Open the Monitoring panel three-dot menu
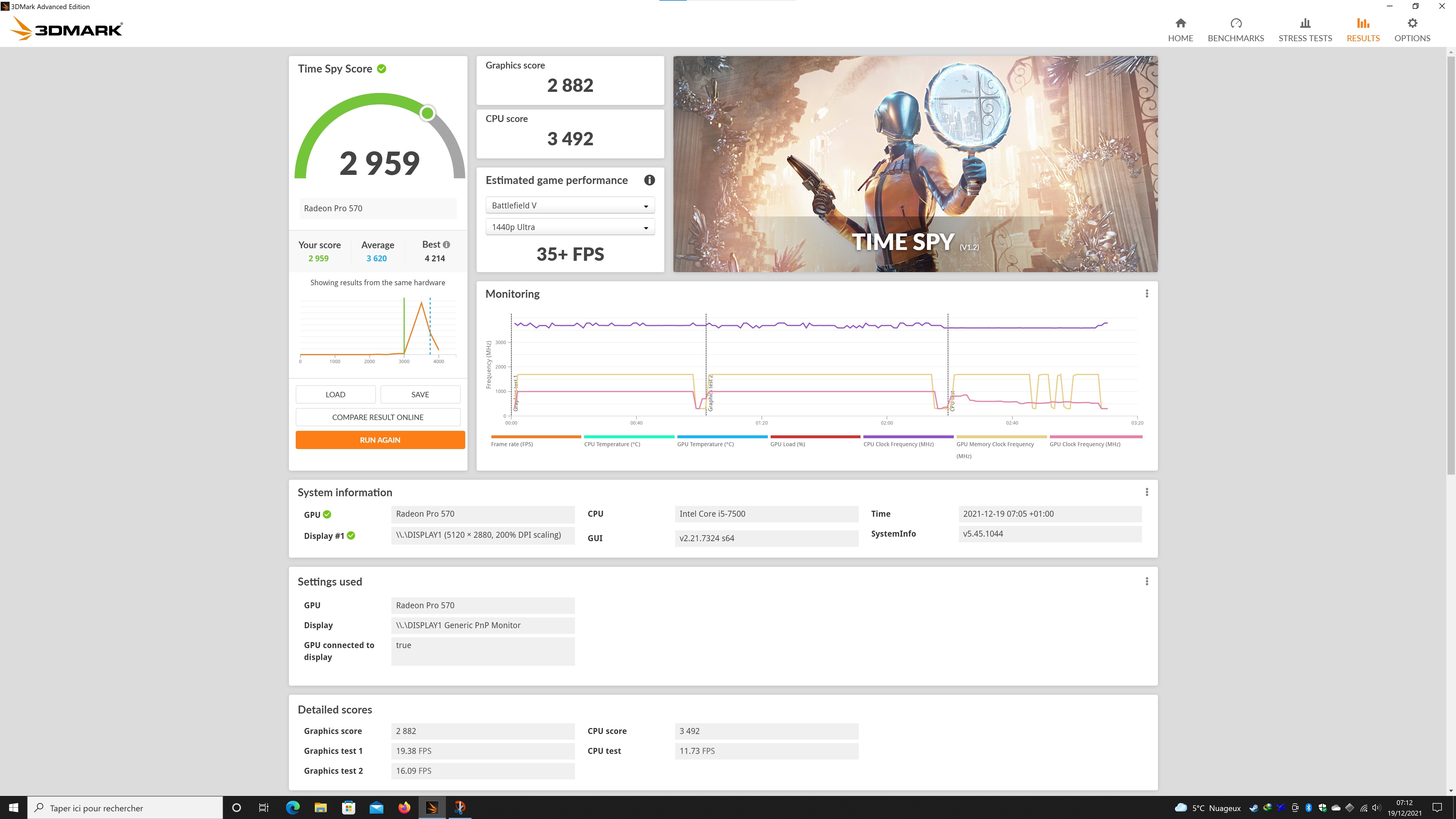 pos(1146,294)
